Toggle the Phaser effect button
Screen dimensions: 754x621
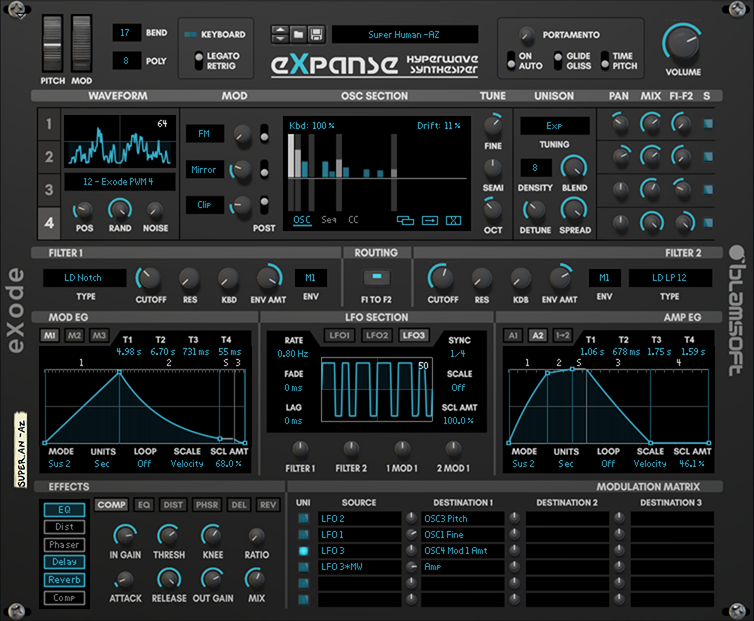pyautogui.click(x=64, y=545)
